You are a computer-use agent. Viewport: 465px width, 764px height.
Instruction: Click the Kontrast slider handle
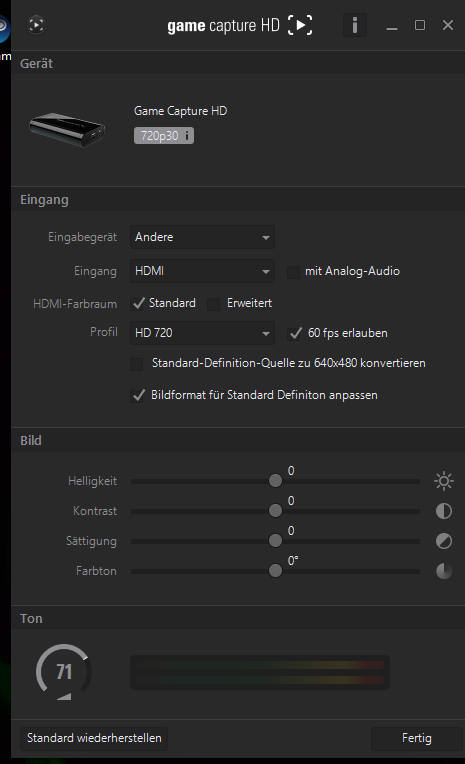(x=275, y=510)
